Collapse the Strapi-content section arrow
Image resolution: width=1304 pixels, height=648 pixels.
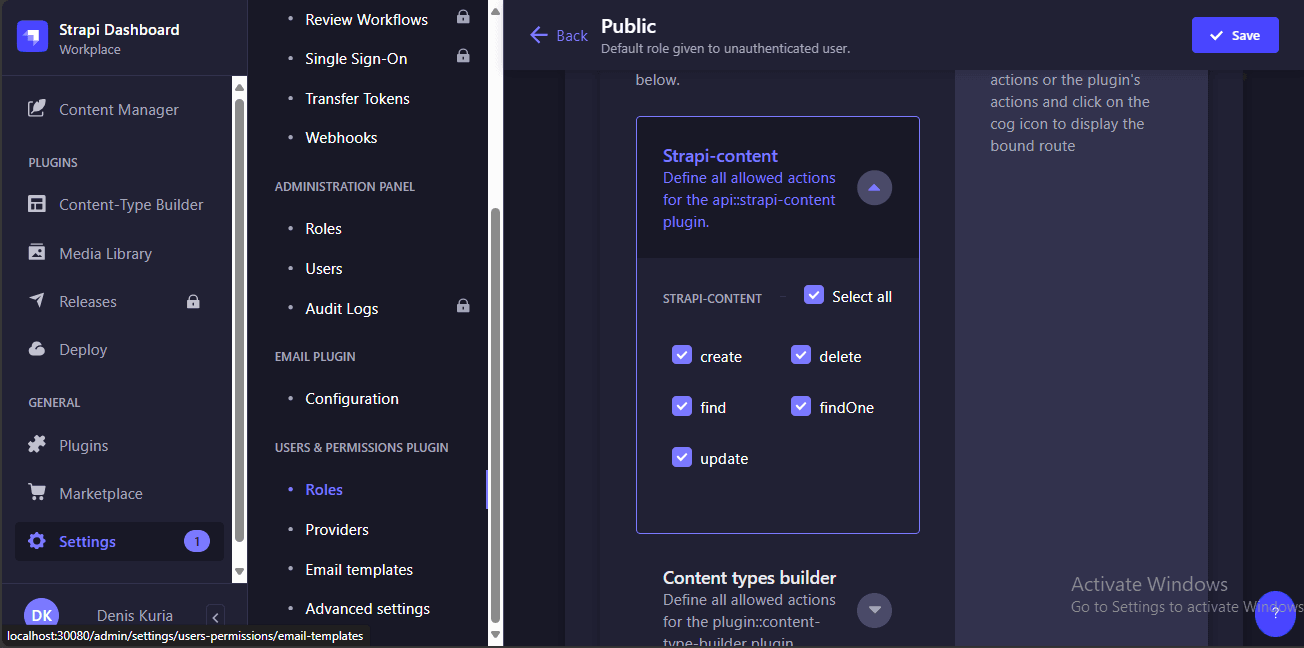click(874, 188)
